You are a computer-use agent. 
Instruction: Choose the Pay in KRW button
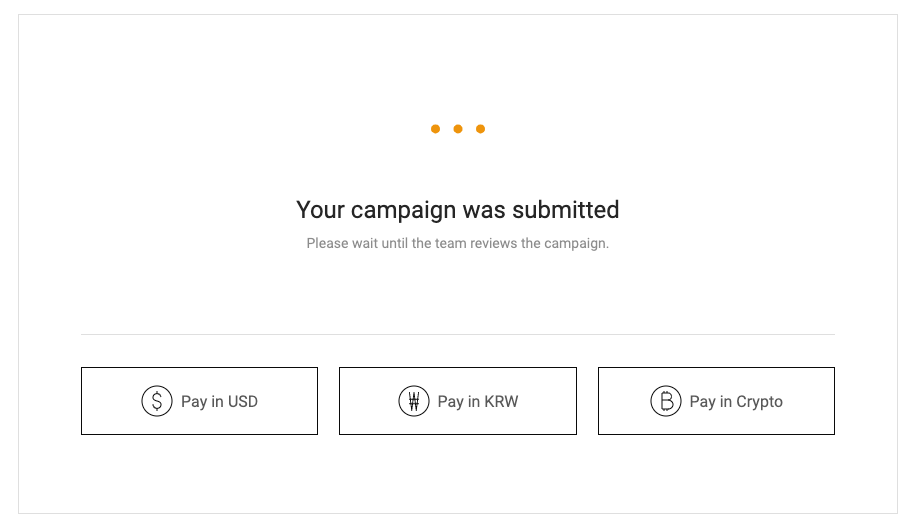[x=458, y=401]
